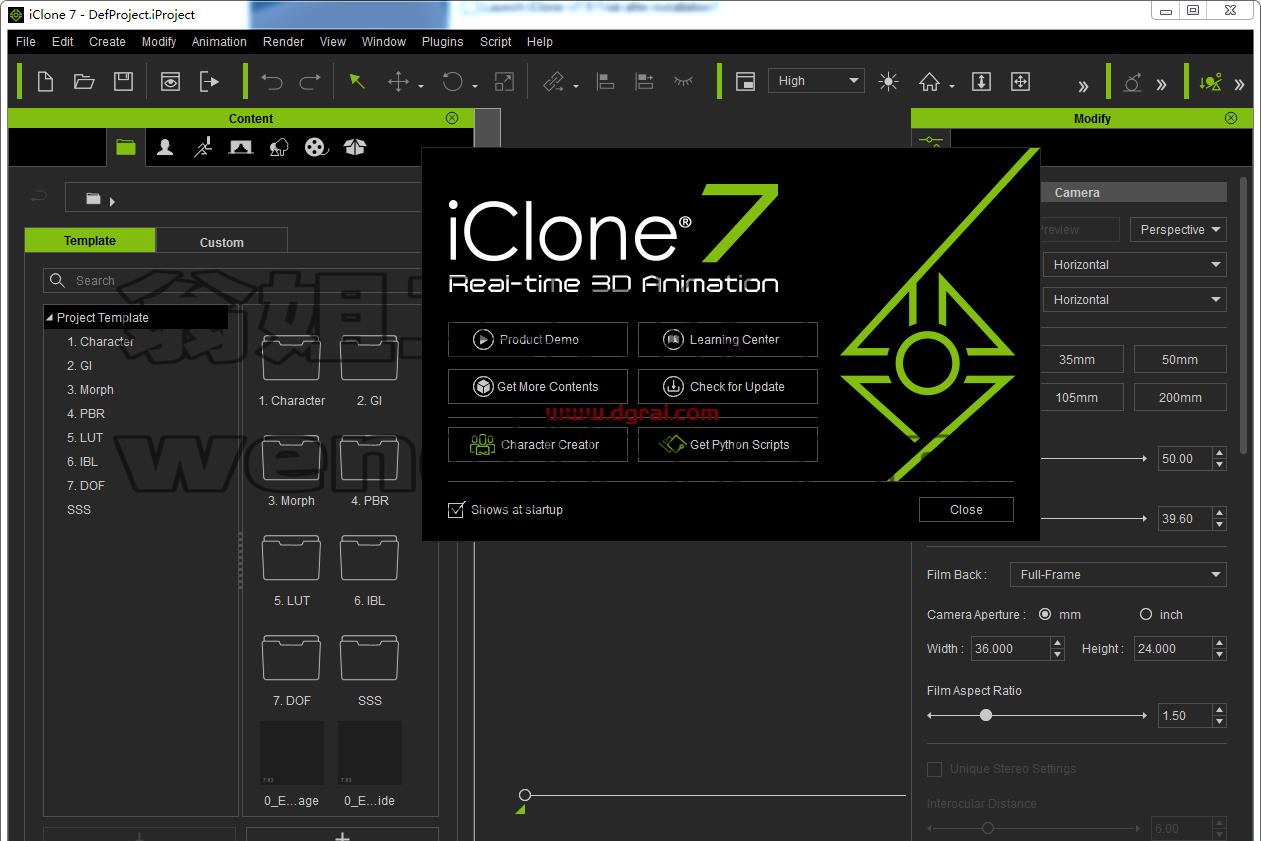This screenshot has width=1261, height=841.
Task: Expand toolbar overflow next to camera pan icon
Action: [x=1083, y=86]
